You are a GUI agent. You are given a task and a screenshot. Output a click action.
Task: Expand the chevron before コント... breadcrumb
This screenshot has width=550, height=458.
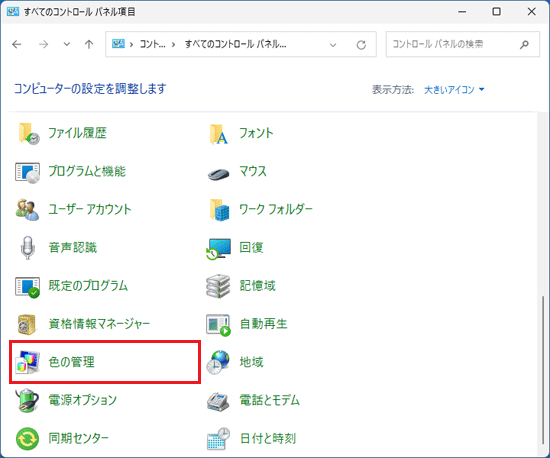[x=131, y=45]
